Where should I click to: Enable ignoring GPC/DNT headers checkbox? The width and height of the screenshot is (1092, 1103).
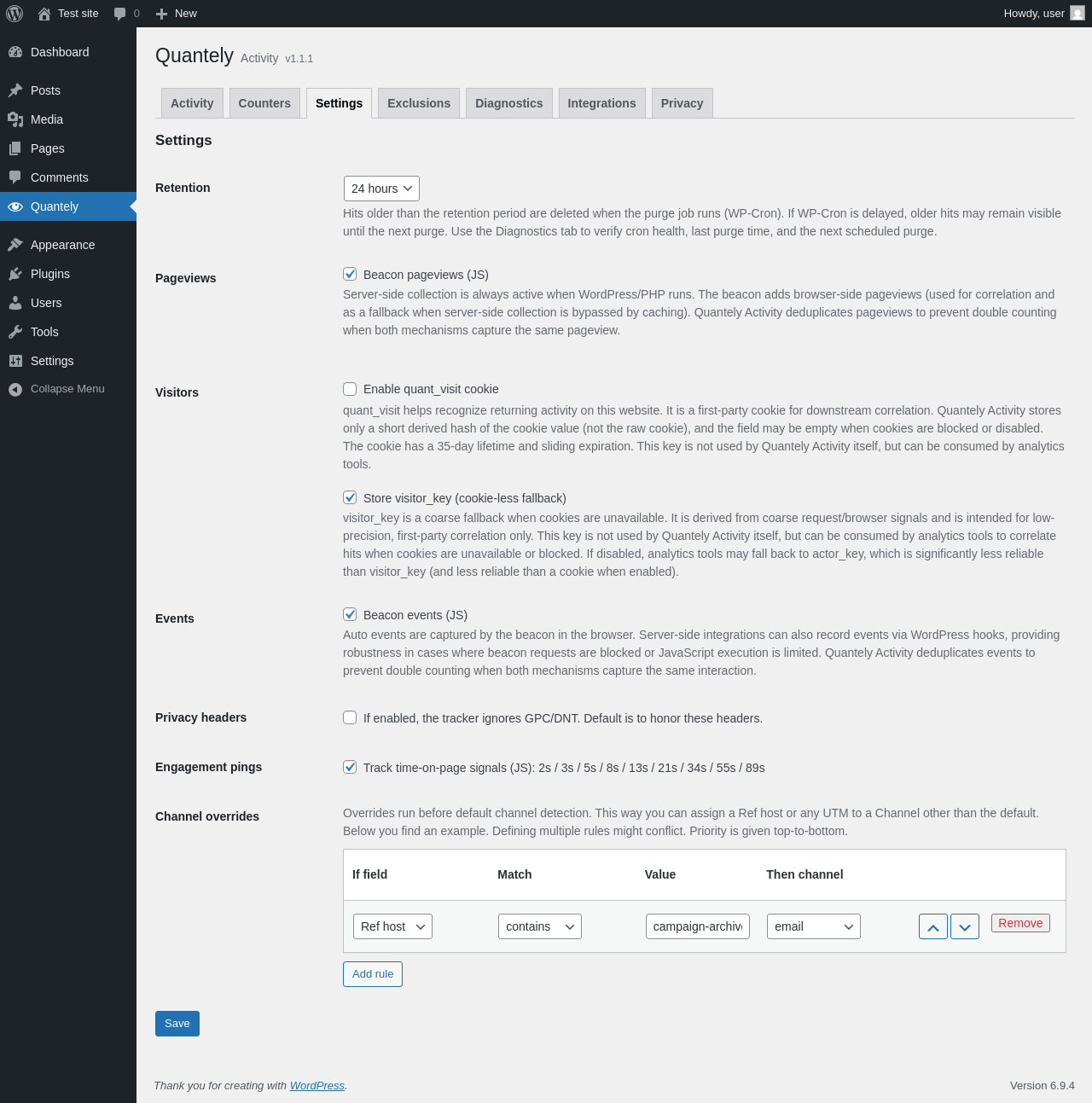coord(350,717)
